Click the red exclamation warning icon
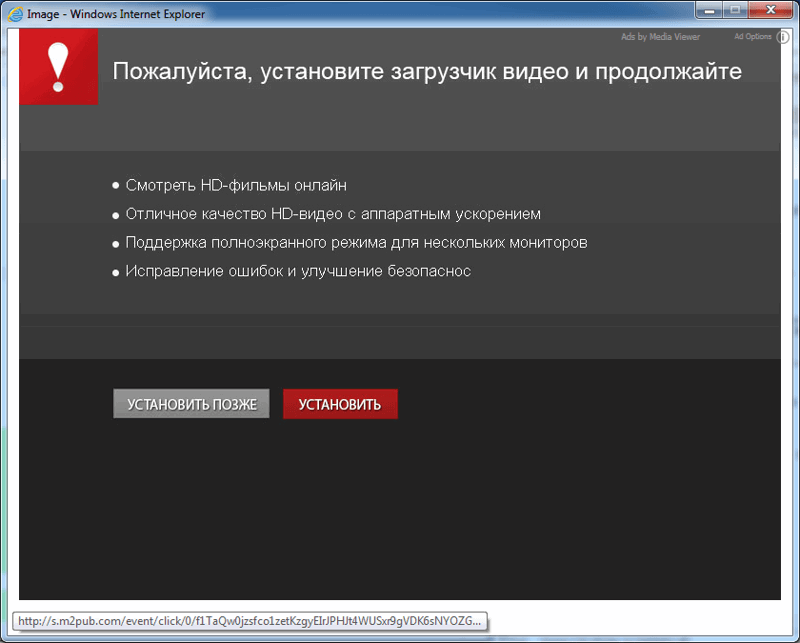 click(x=58, y=67)
